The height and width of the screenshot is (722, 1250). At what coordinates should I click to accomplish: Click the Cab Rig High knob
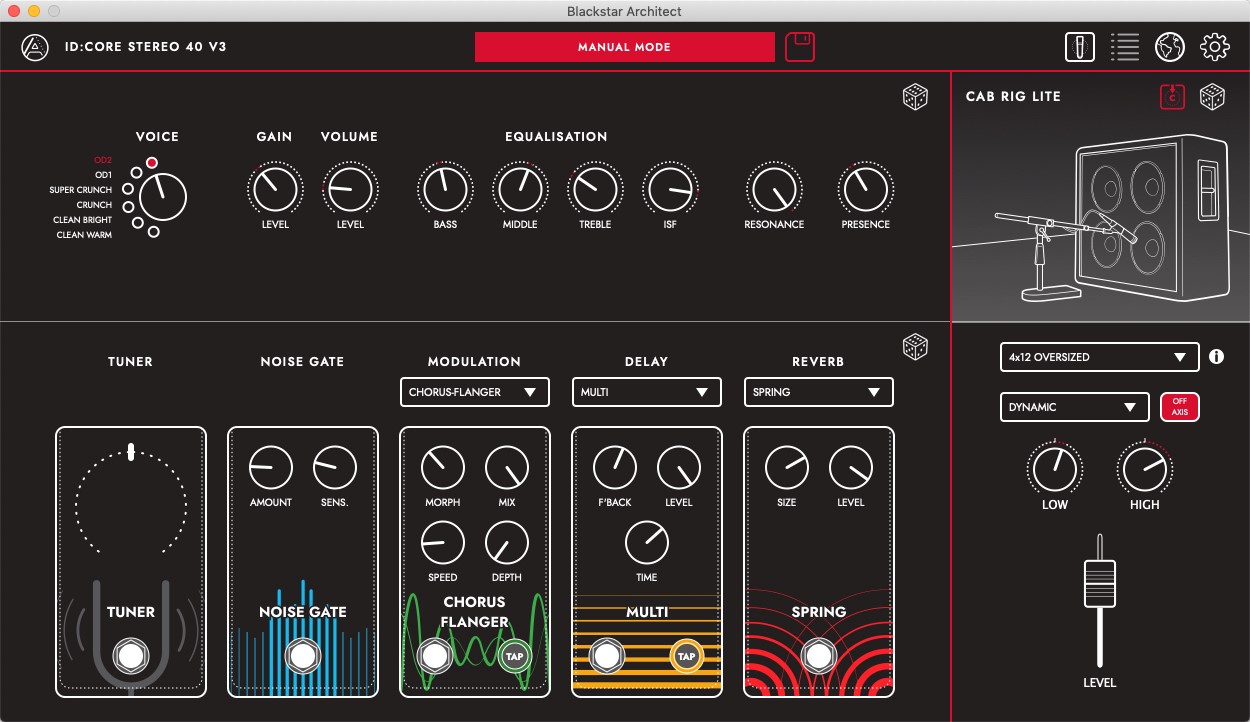tap(1145, 469)
